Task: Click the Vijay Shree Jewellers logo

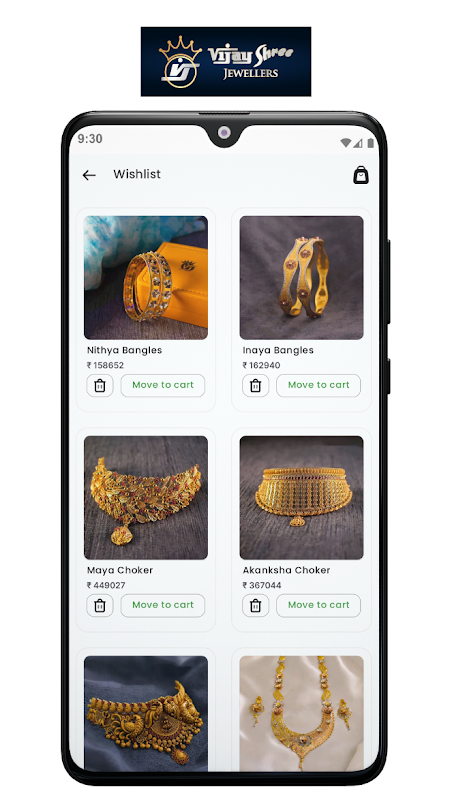Action: click(226, 61)
